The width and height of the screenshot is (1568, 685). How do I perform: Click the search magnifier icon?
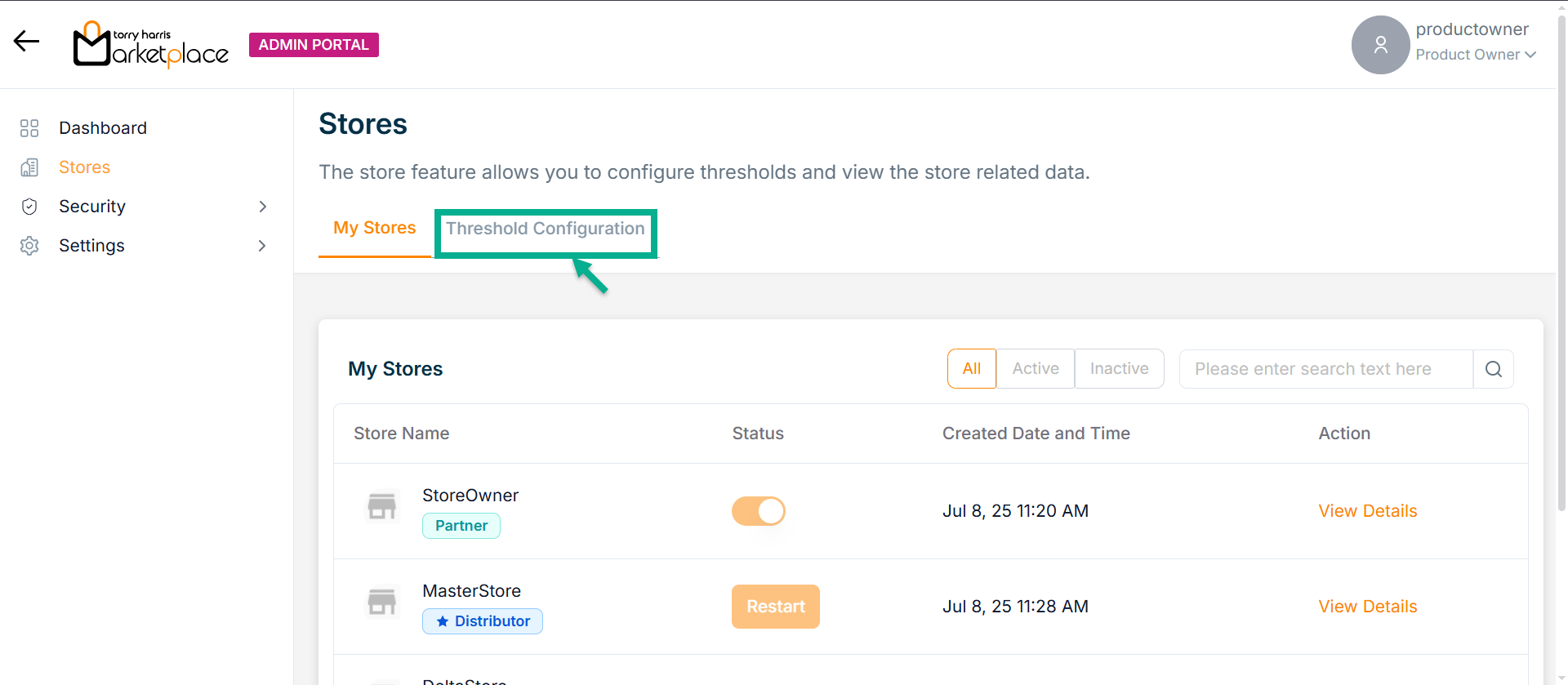point(1493,369)
